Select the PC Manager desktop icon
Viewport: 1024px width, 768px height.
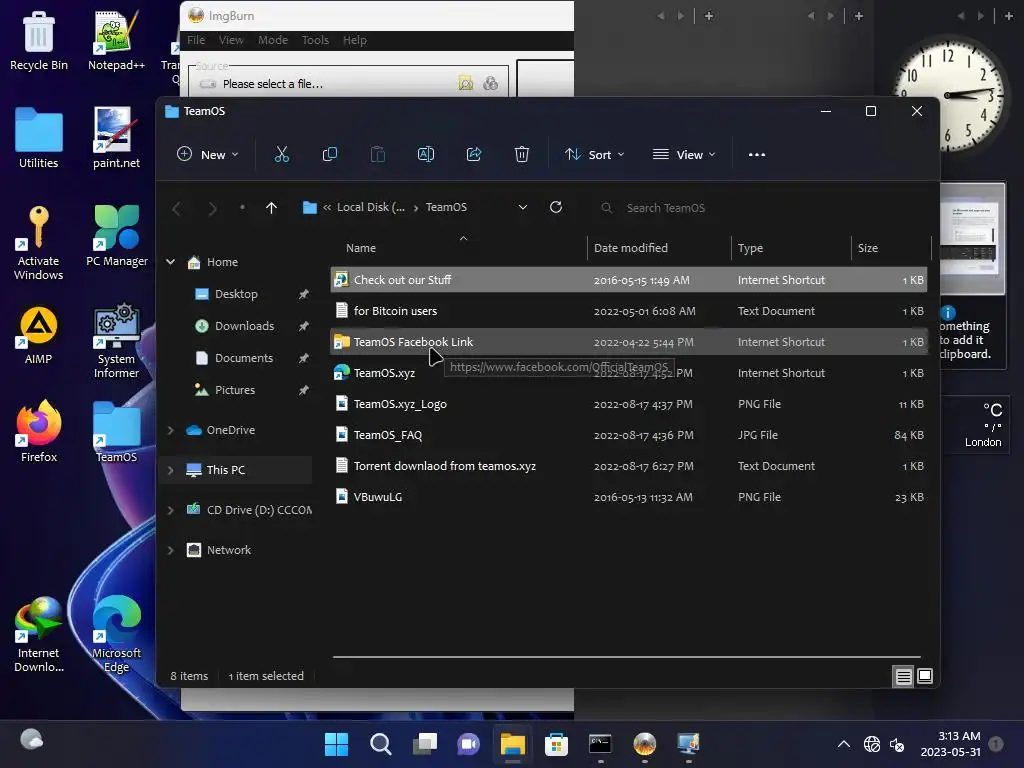point(116,236)
